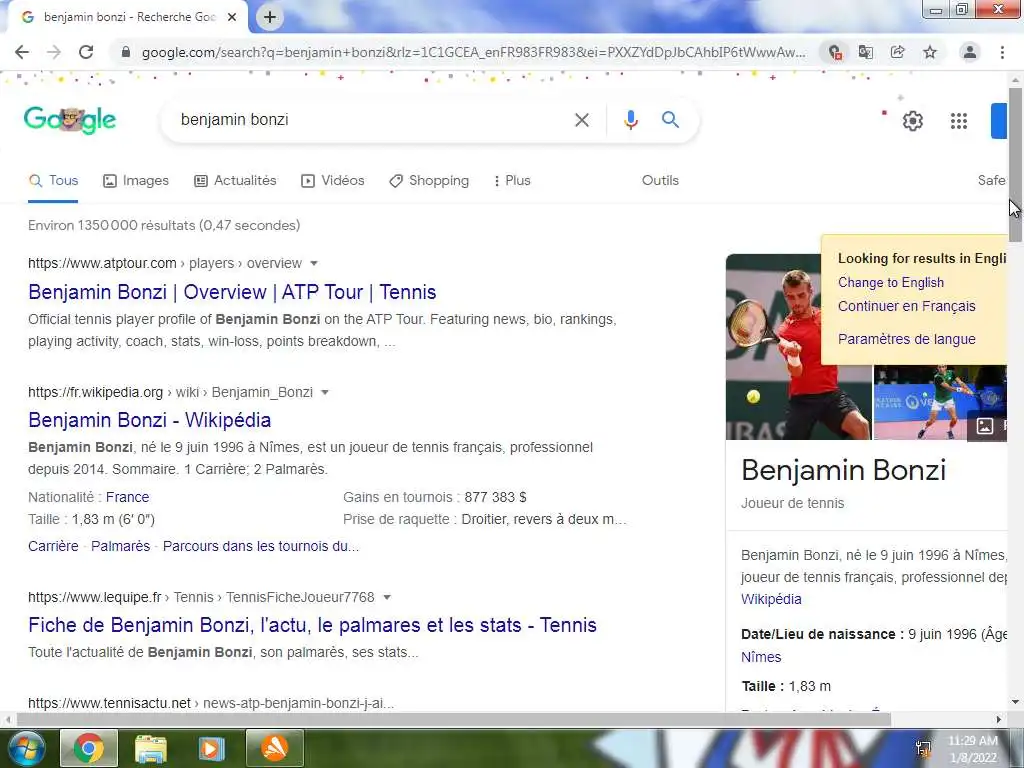Follow the Nîmes birthplace link
Viewport: 1024px width, 768px height.
(761, 658)
